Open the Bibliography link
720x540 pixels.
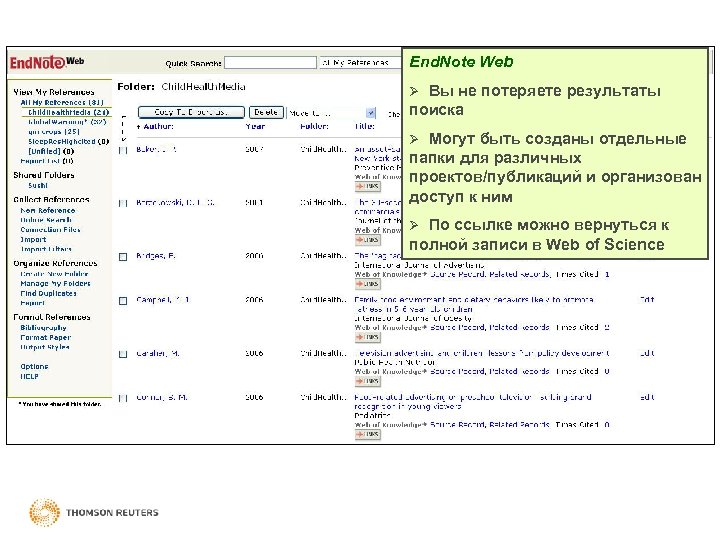click(x=43, y=328)
